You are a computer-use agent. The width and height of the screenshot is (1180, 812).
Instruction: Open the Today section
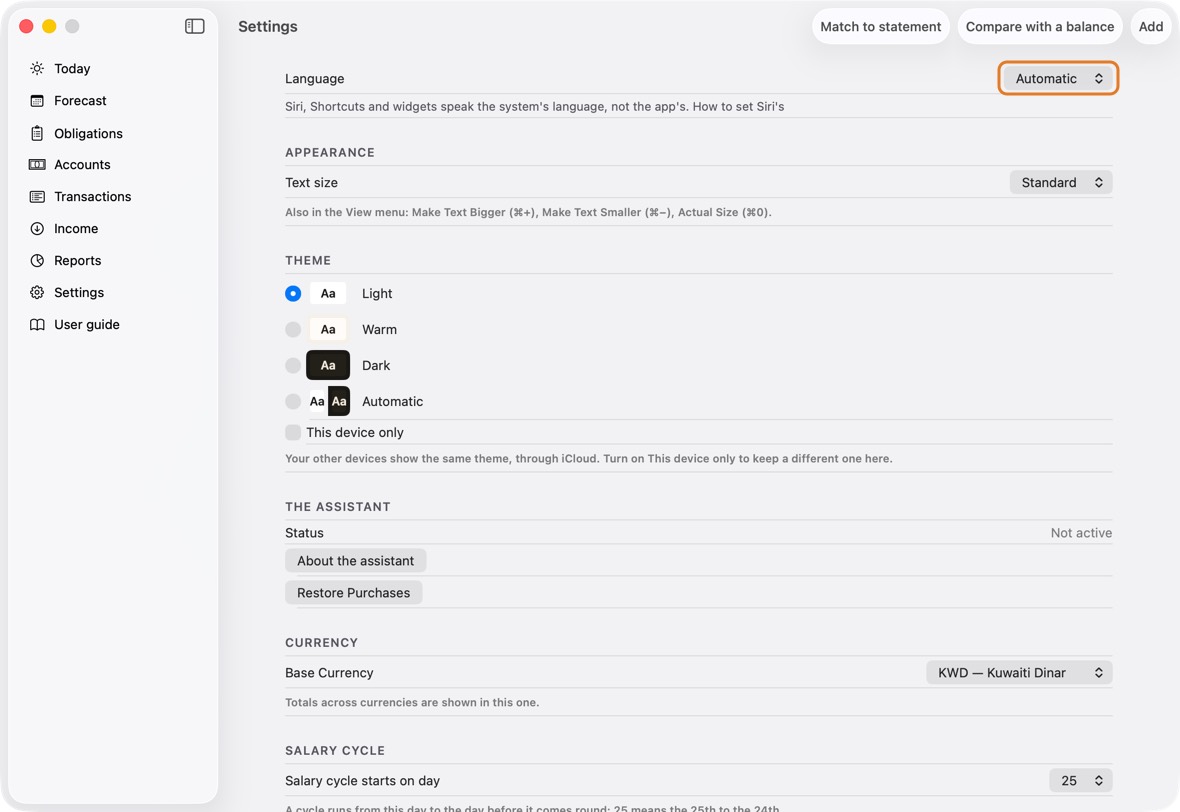point(72,68)
